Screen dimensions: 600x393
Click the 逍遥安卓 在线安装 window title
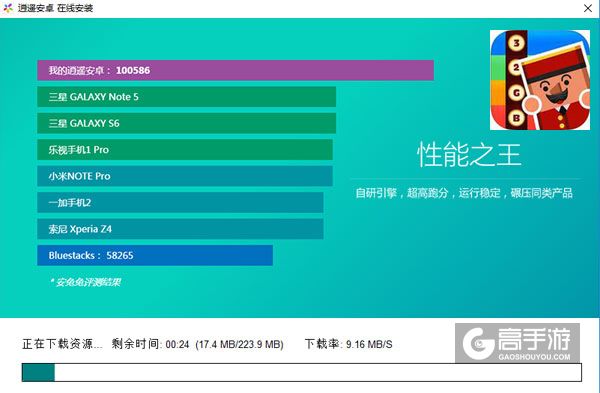coord(55,8)
